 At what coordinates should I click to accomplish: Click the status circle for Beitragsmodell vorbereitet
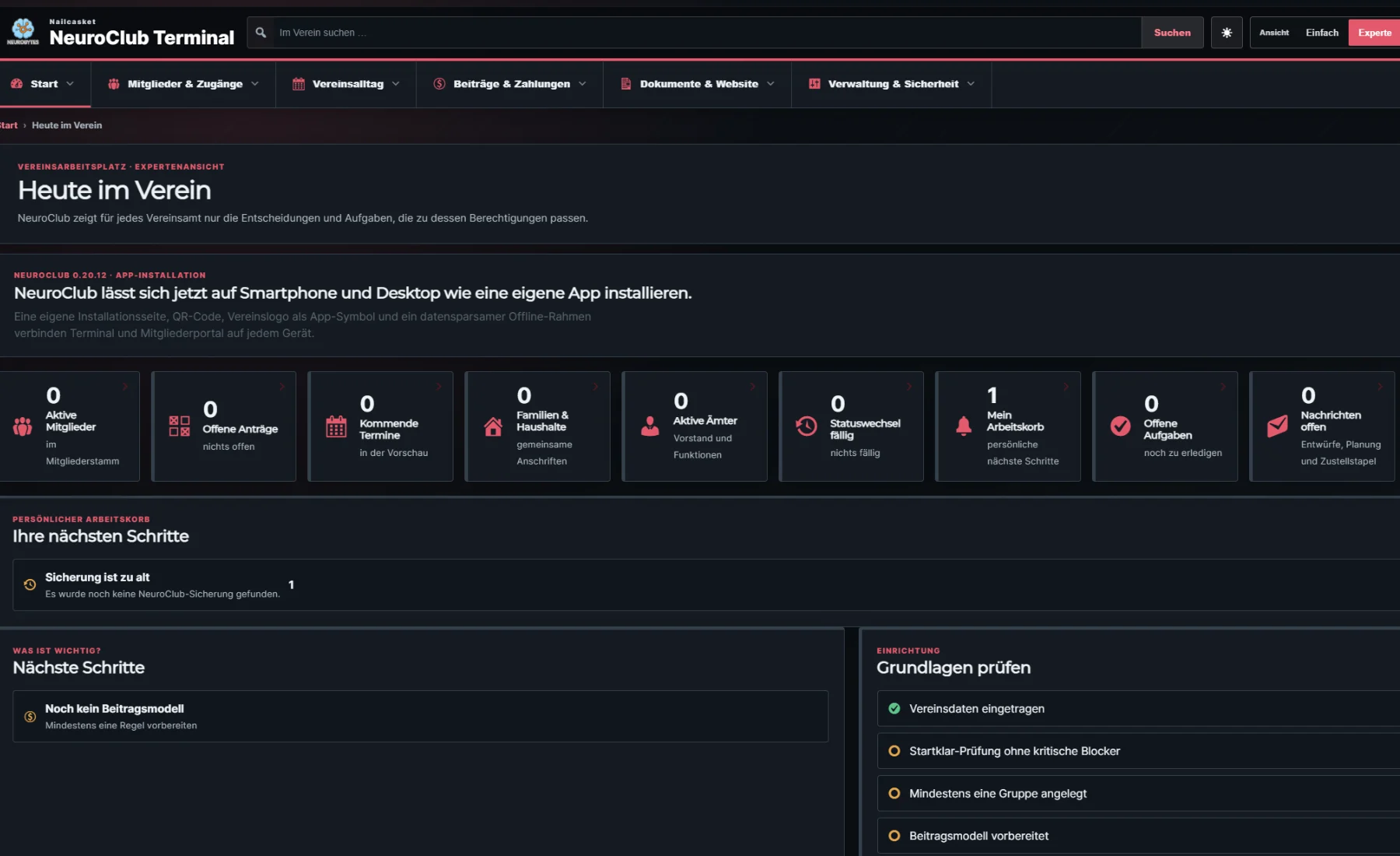894,836
